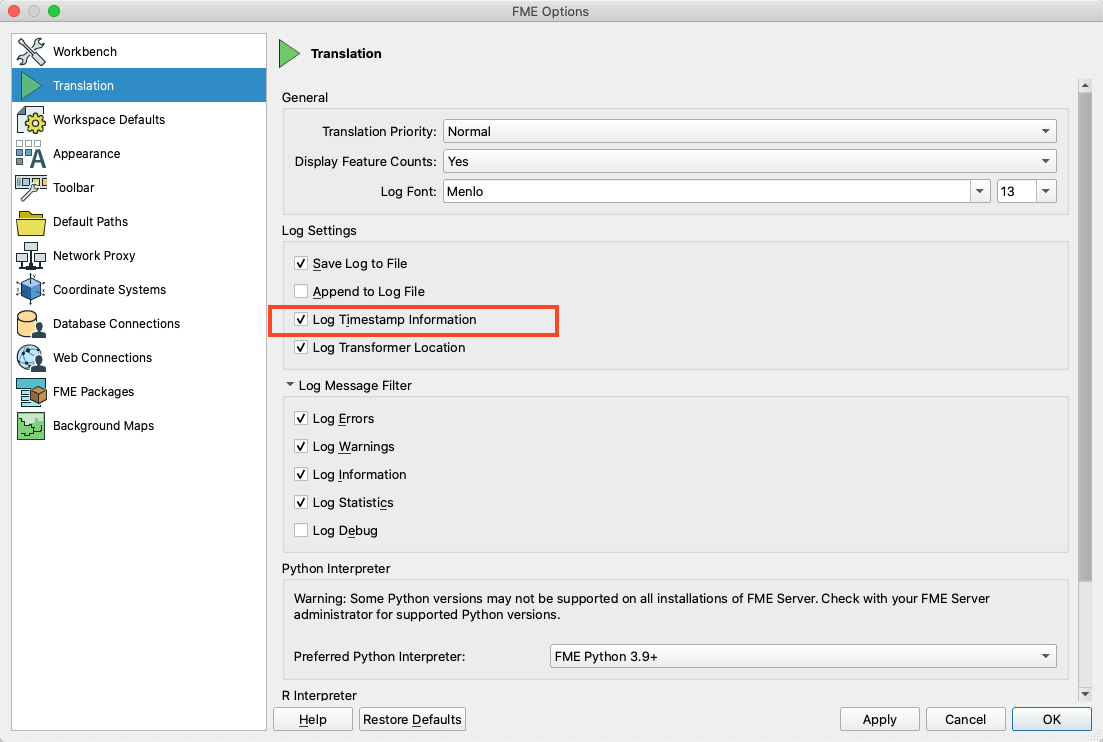Click the Default Paths folder icon

[x=31, y=222]
